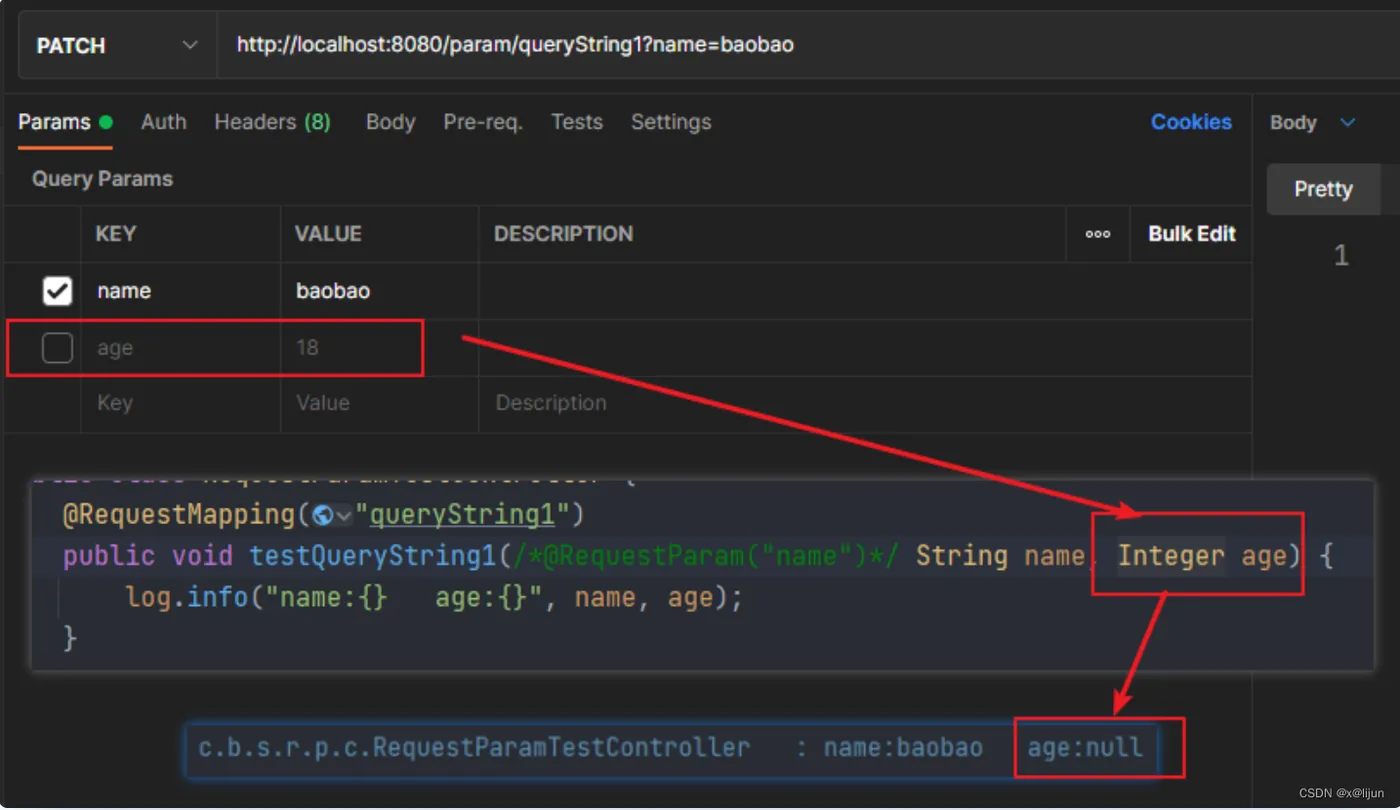Click the three-dots column options icon

coord(1098,234)
